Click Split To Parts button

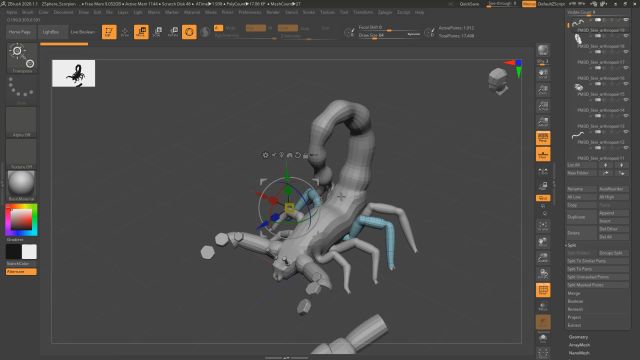coord(598,269)
